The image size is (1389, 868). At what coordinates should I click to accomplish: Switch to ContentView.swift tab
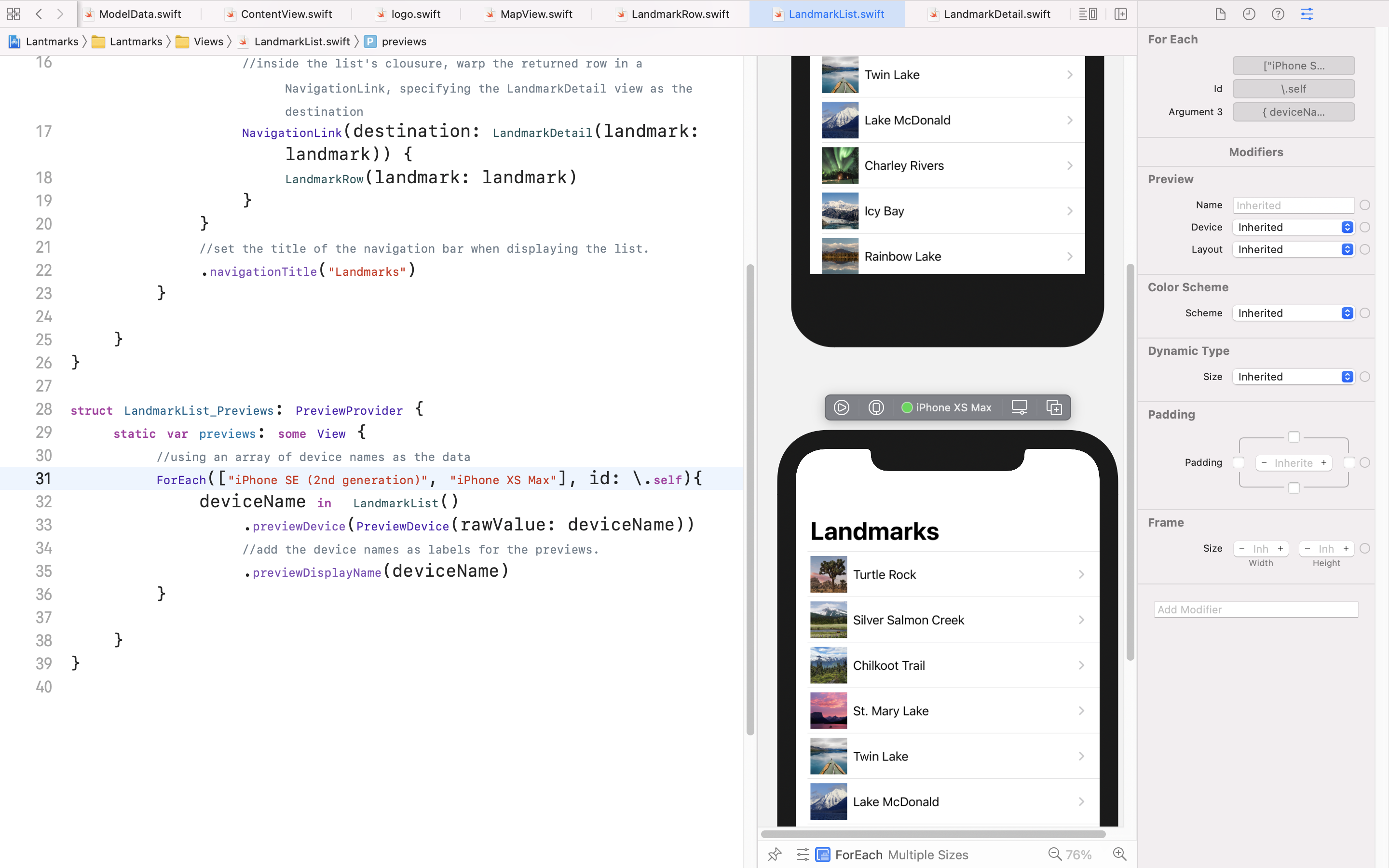[286, 14]
